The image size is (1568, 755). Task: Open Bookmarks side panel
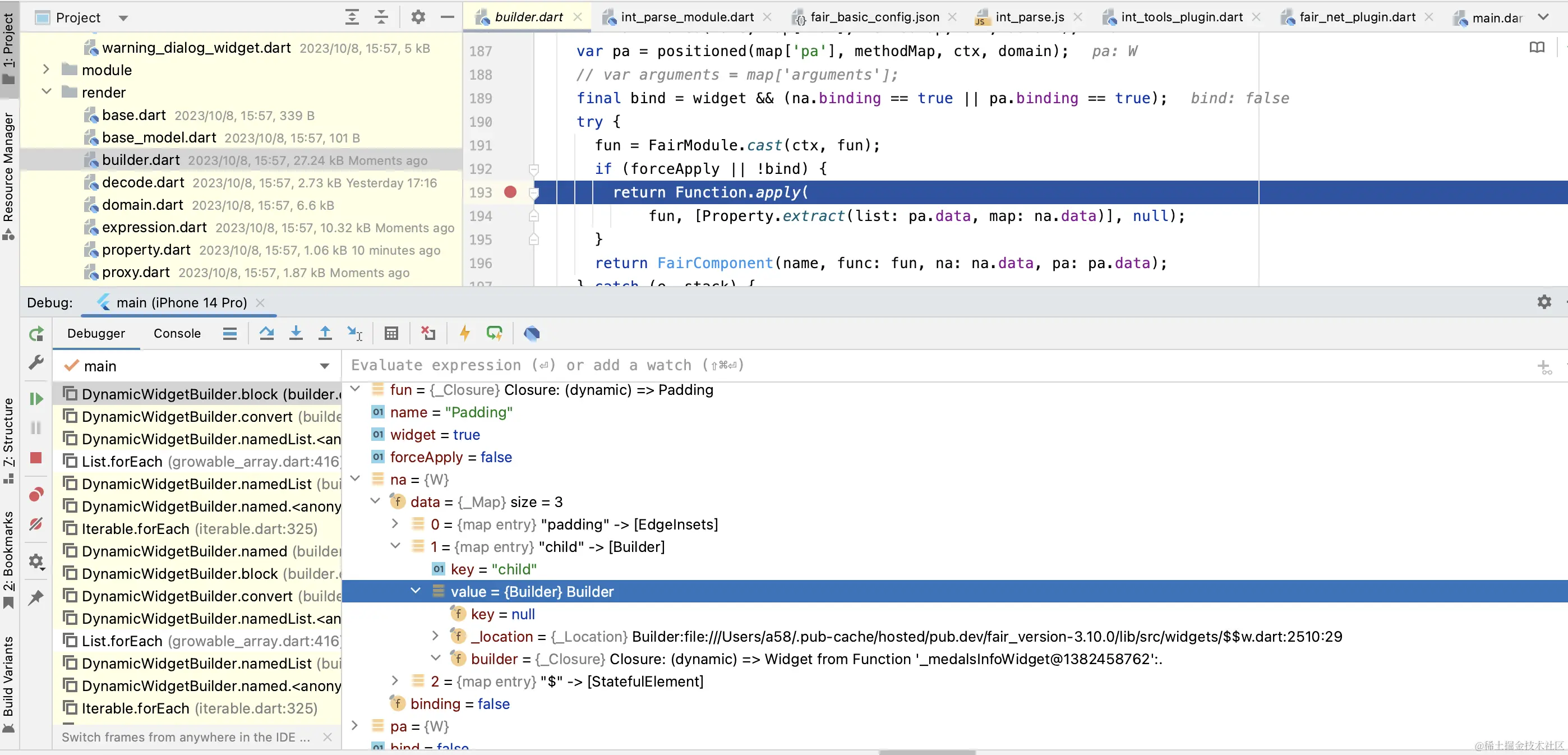coord(8,560)
